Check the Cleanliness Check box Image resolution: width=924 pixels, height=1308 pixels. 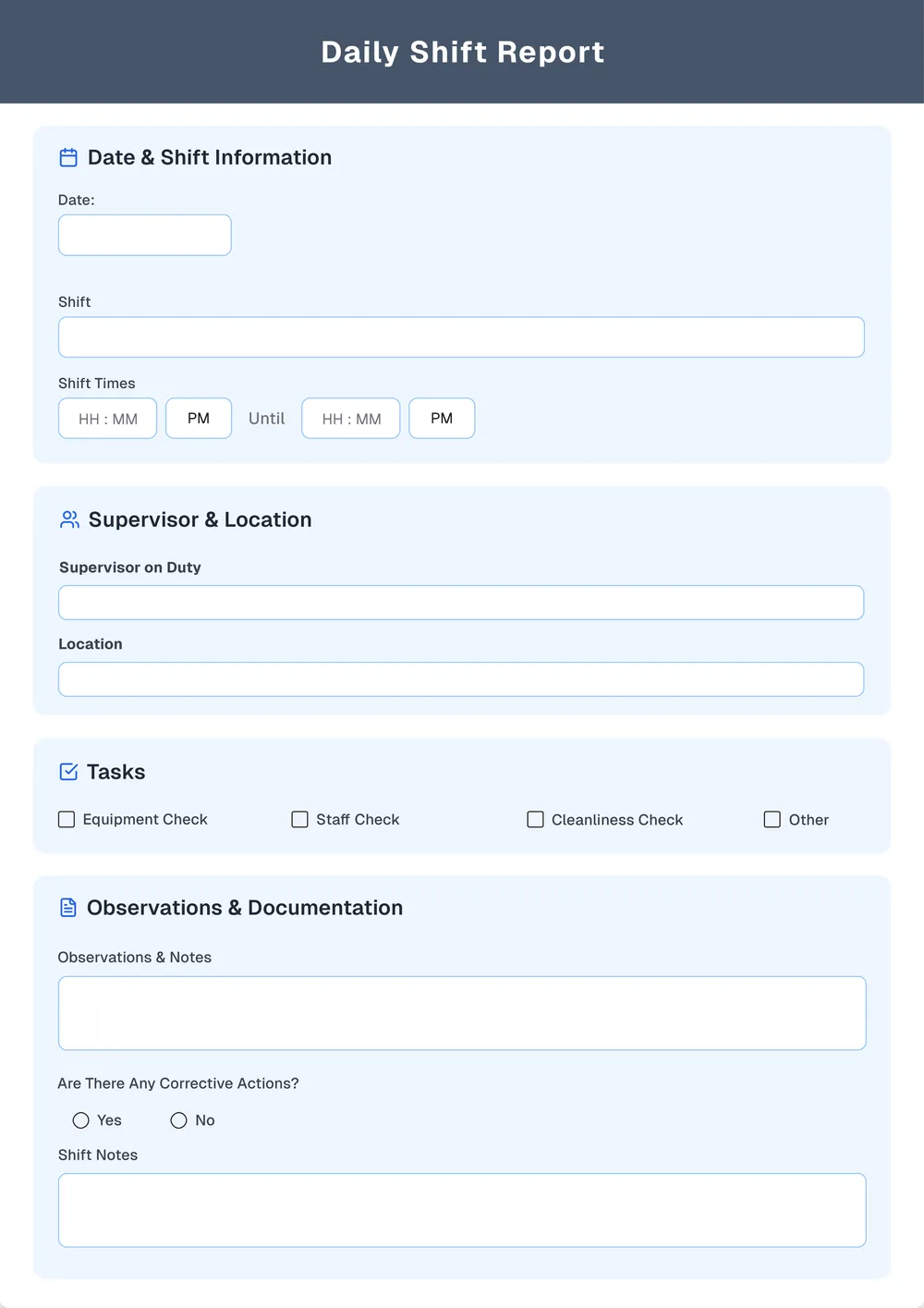(535, 819)
